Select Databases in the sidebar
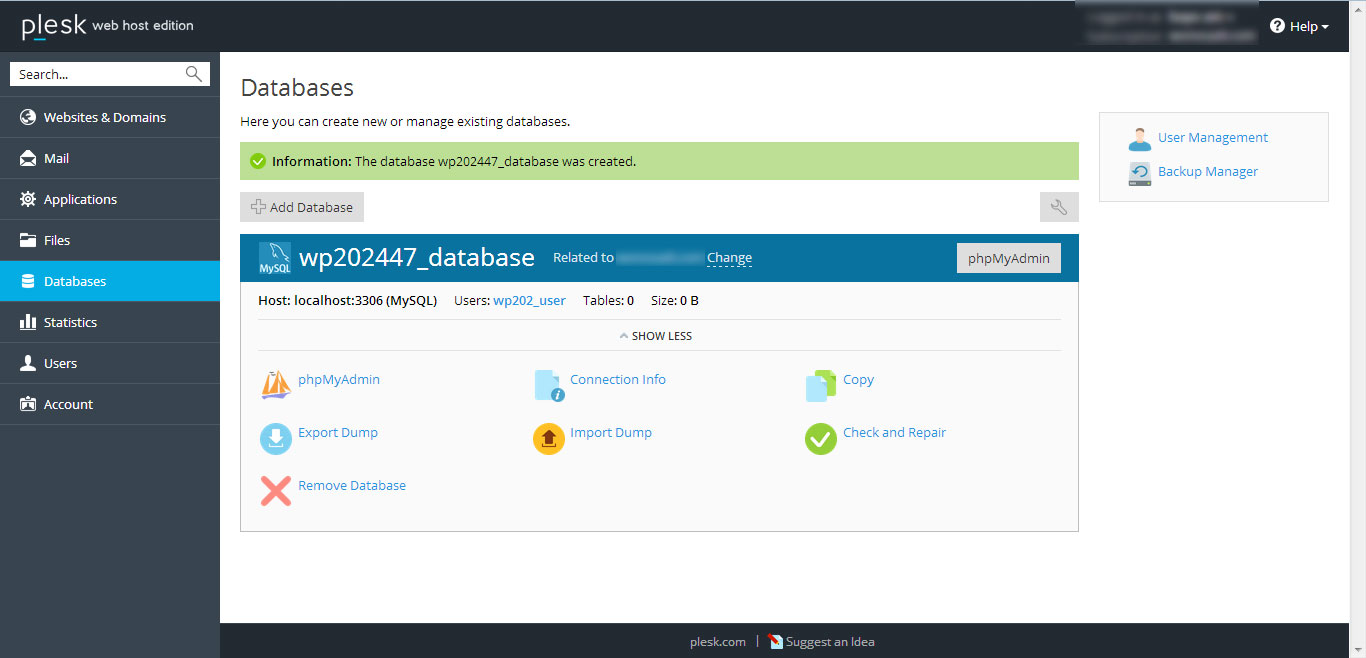1366x658 pixels. pos(110,281)
